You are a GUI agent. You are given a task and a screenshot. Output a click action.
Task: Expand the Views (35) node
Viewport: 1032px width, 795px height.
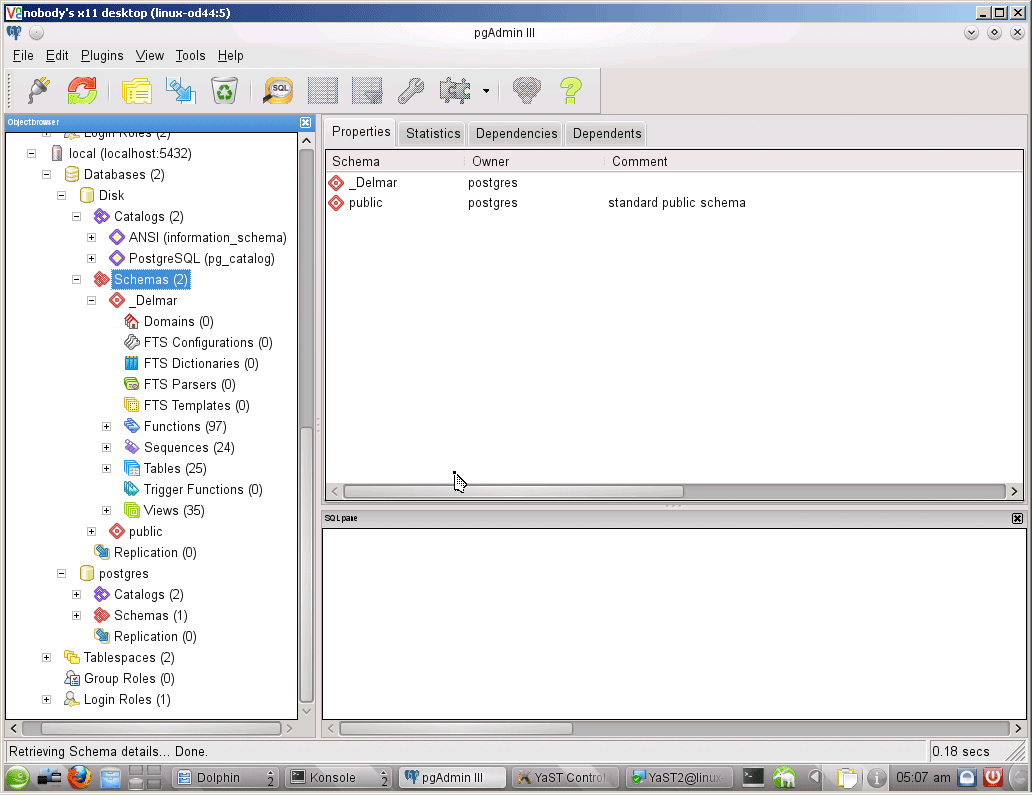(x=107, y=511)
